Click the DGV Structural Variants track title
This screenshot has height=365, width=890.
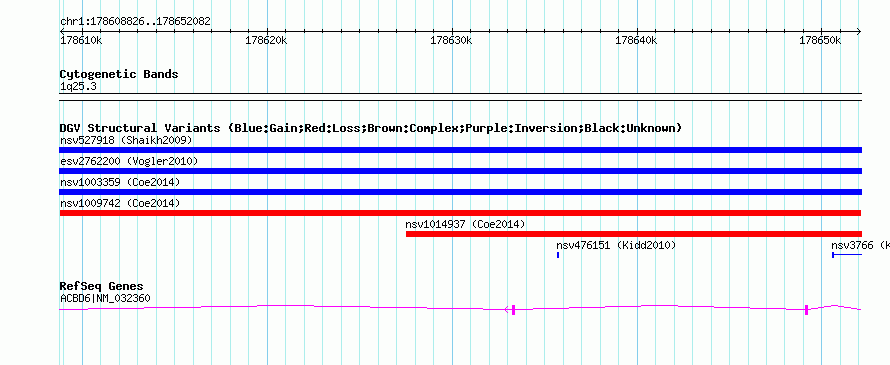coord(371,128)
